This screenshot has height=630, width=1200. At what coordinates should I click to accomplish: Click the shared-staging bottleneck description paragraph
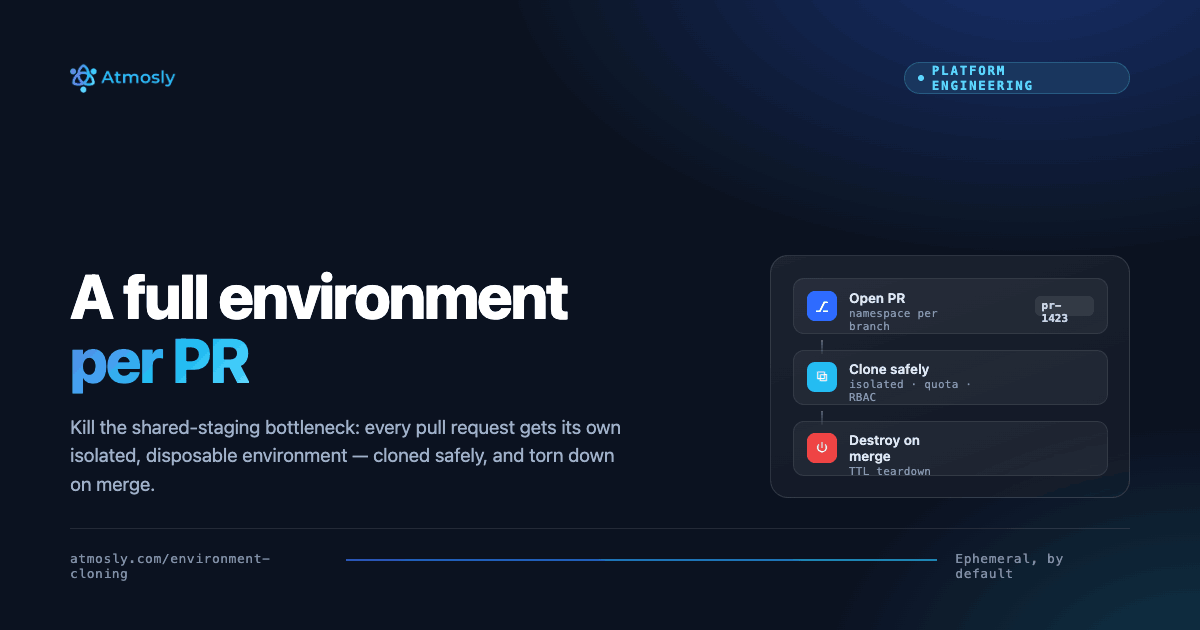(345, 456)
